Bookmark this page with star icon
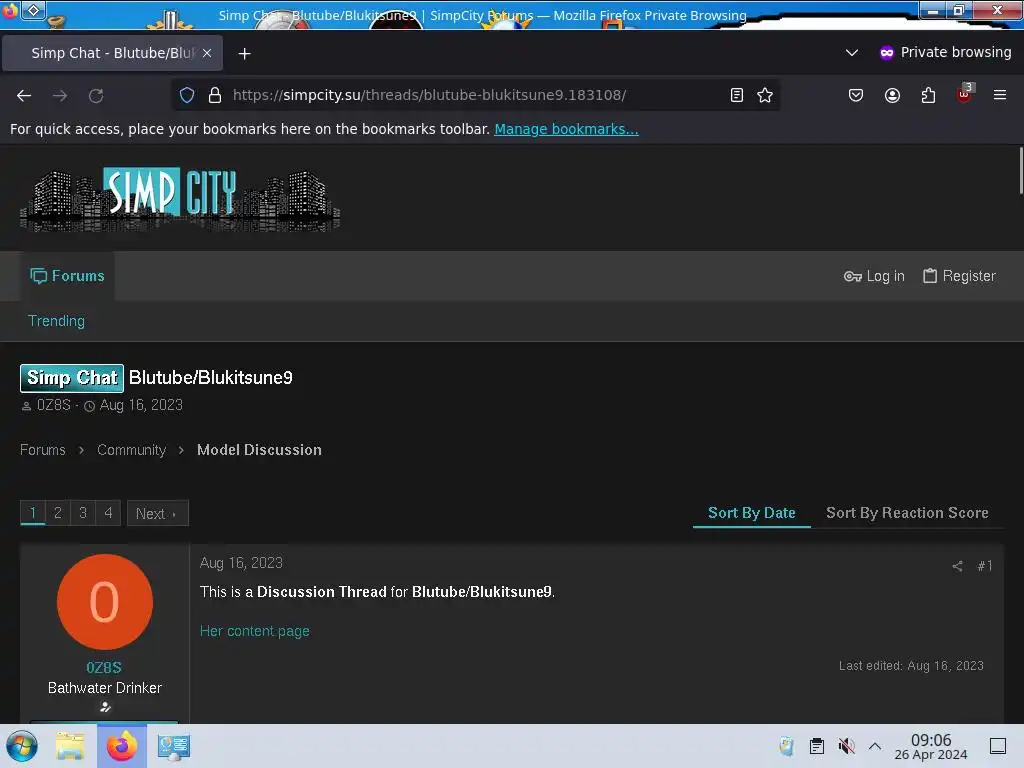This screenshot has width=1024, height=768. tap(765, 95)
